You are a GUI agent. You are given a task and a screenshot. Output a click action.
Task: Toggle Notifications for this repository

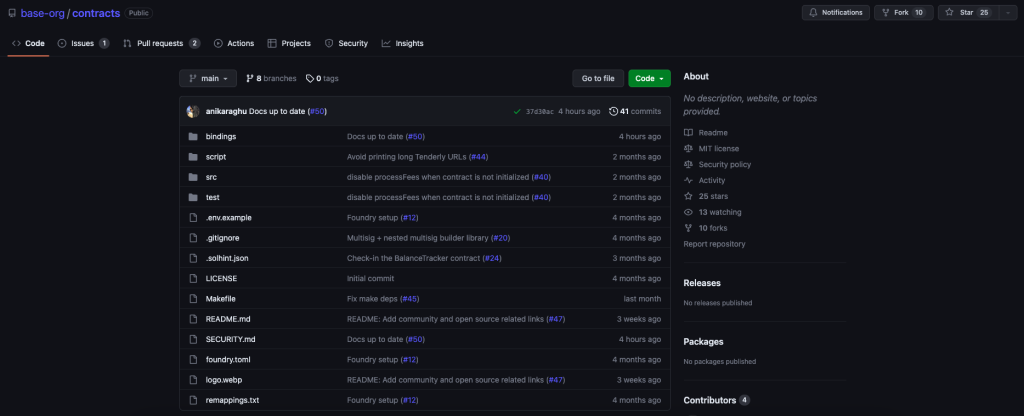click(835, 12)
